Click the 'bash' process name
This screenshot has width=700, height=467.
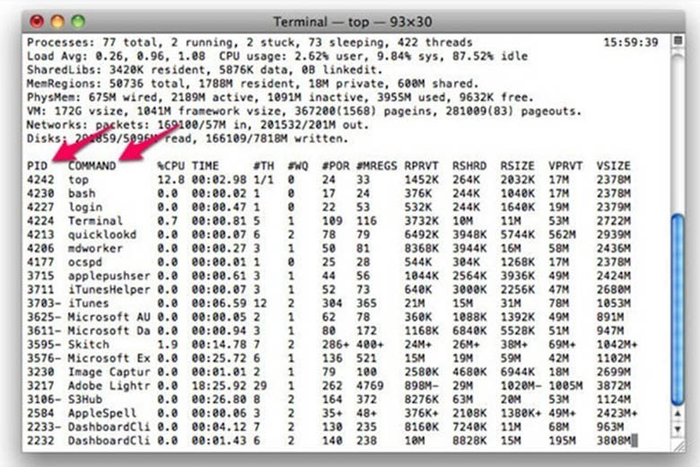(x=82, y=193)
